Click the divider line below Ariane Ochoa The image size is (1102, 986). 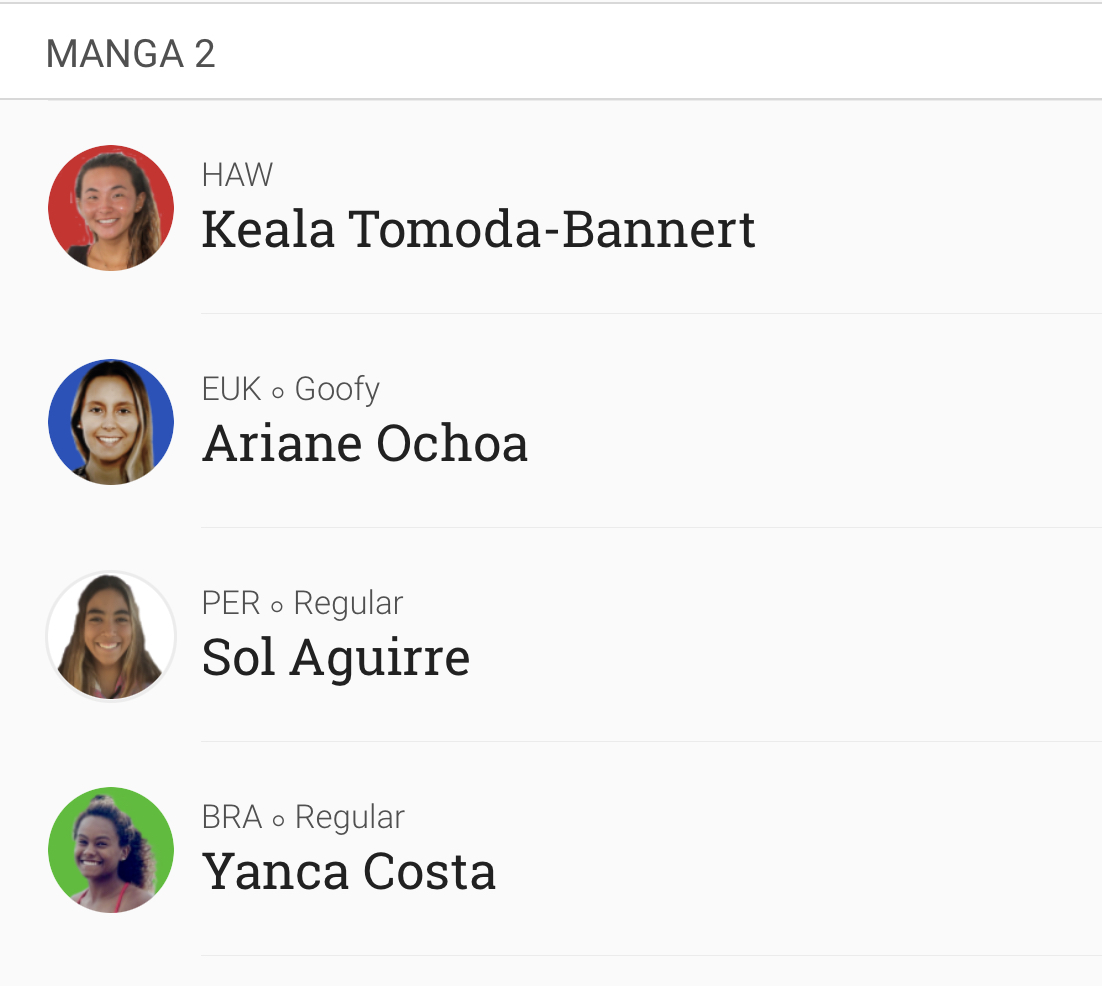pos(651,527)
